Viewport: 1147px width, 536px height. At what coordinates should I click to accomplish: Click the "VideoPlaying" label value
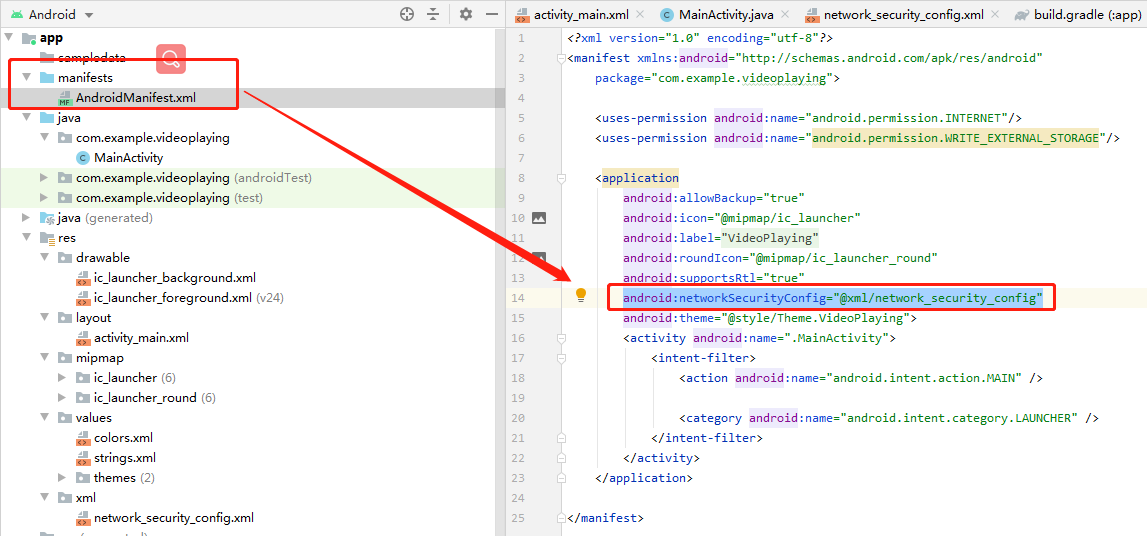[769, 238]
